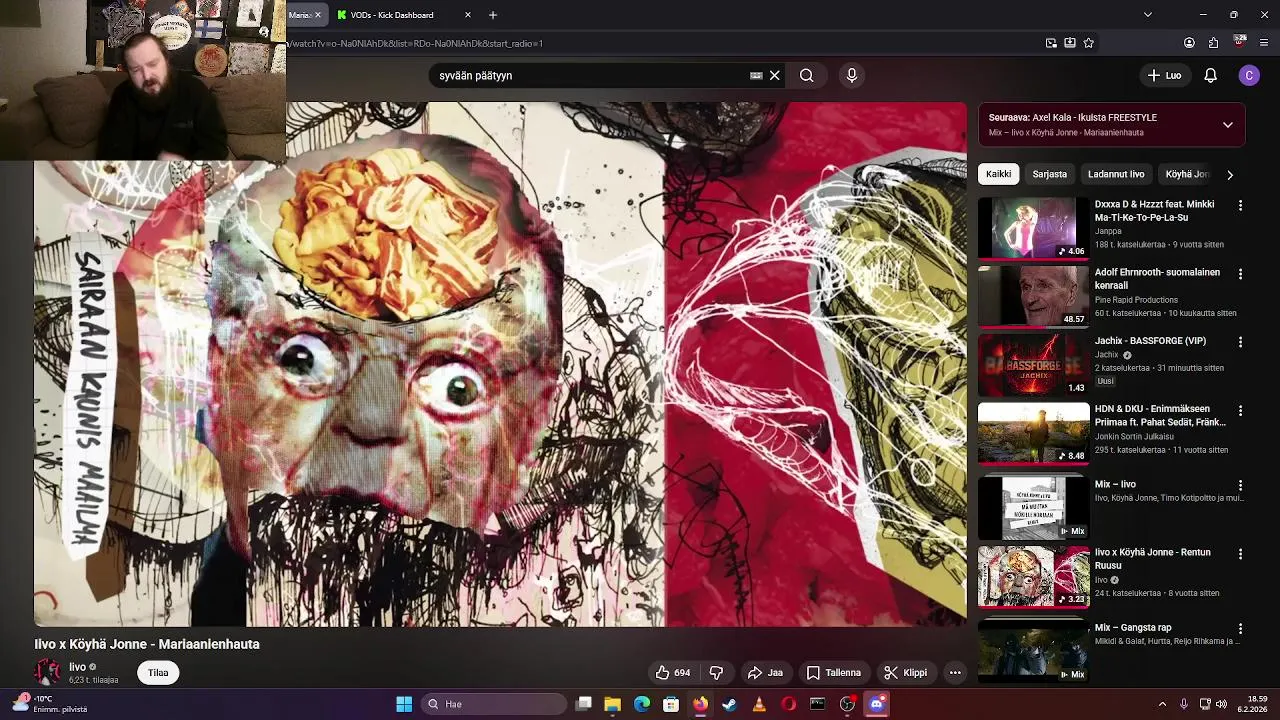This screenshot has height=720, width=1280.
Task: Open Steam from the taskbar
Action: [729, 704]
